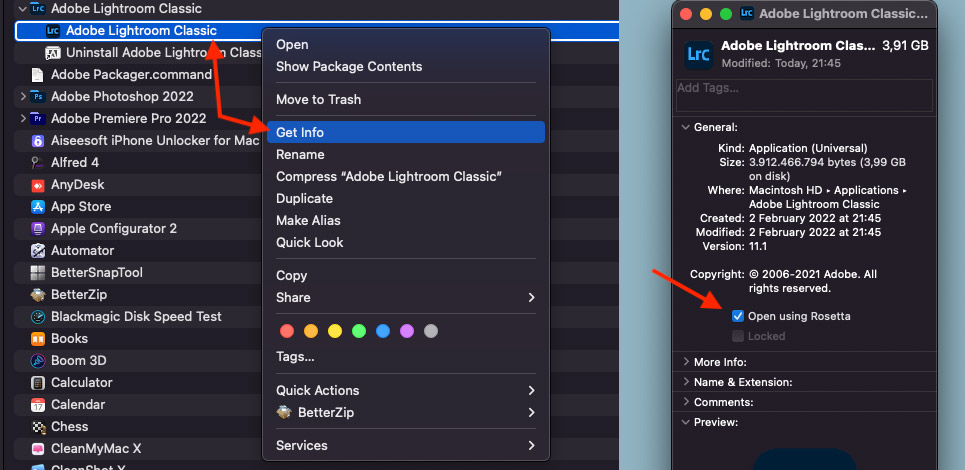Select the Calendar row text
This screenshot has width=965, height=470.
[78, 405]
